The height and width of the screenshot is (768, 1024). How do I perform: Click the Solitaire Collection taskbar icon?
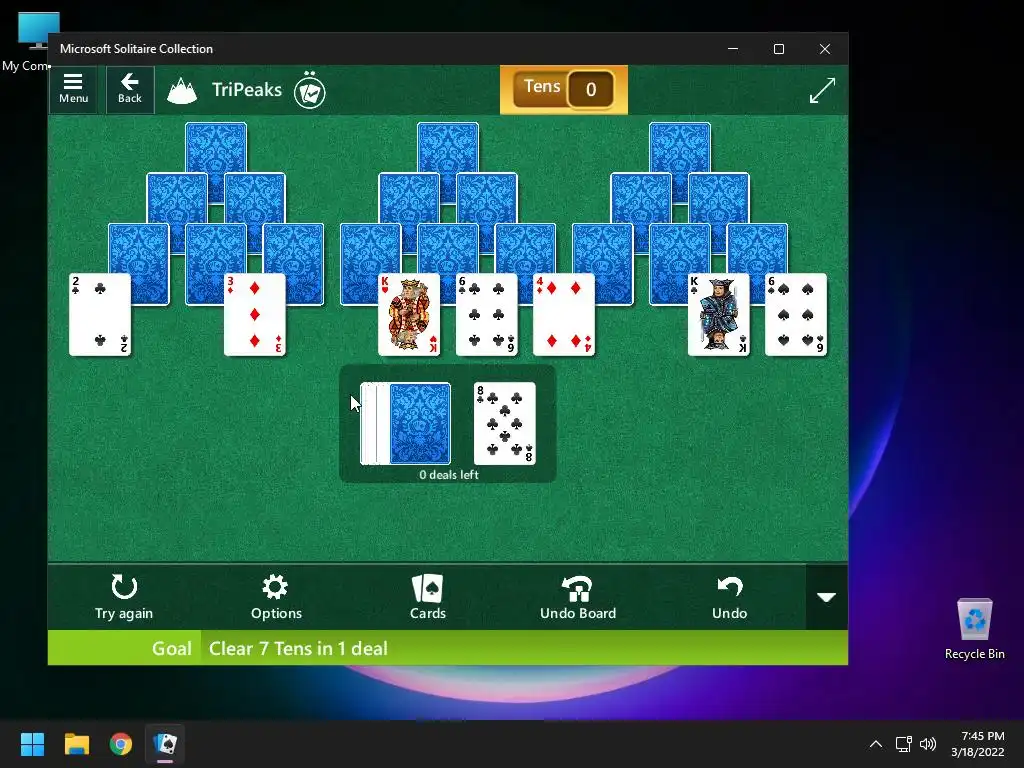tap(165, 744)
